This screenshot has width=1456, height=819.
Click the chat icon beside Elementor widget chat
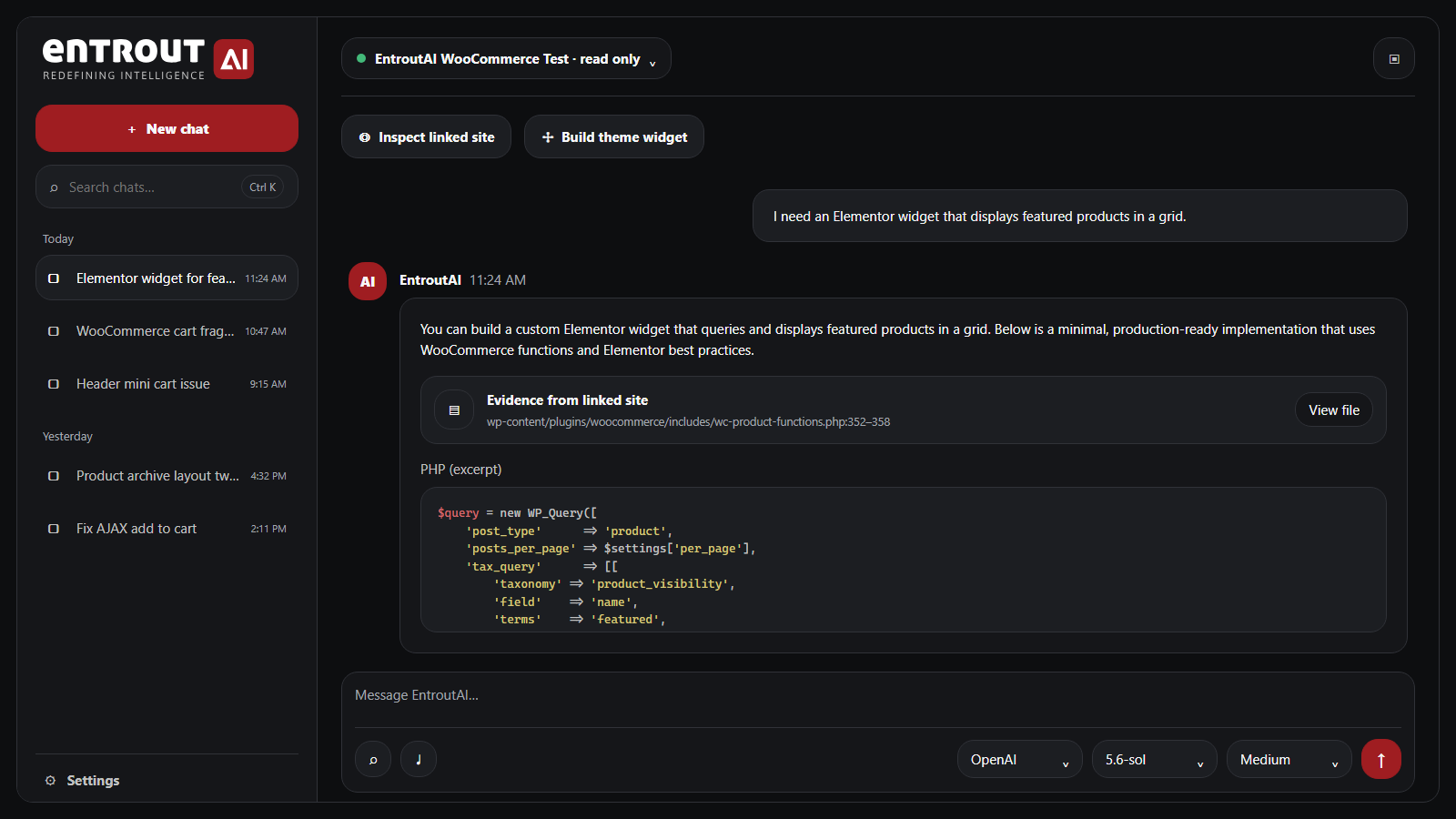click(54, 278)
